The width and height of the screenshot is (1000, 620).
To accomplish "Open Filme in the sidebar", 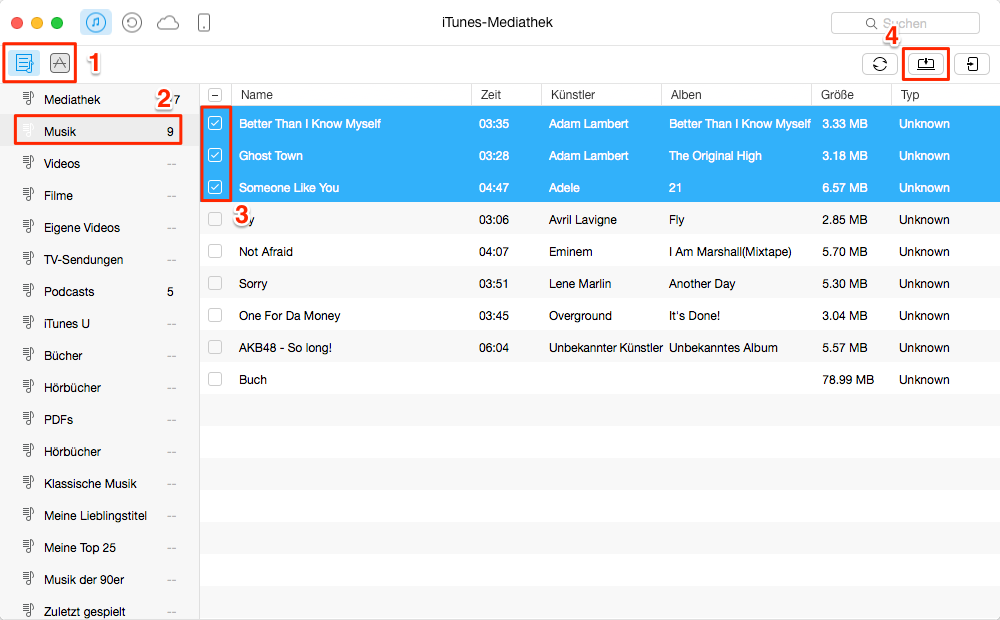I will pos(99,195).
